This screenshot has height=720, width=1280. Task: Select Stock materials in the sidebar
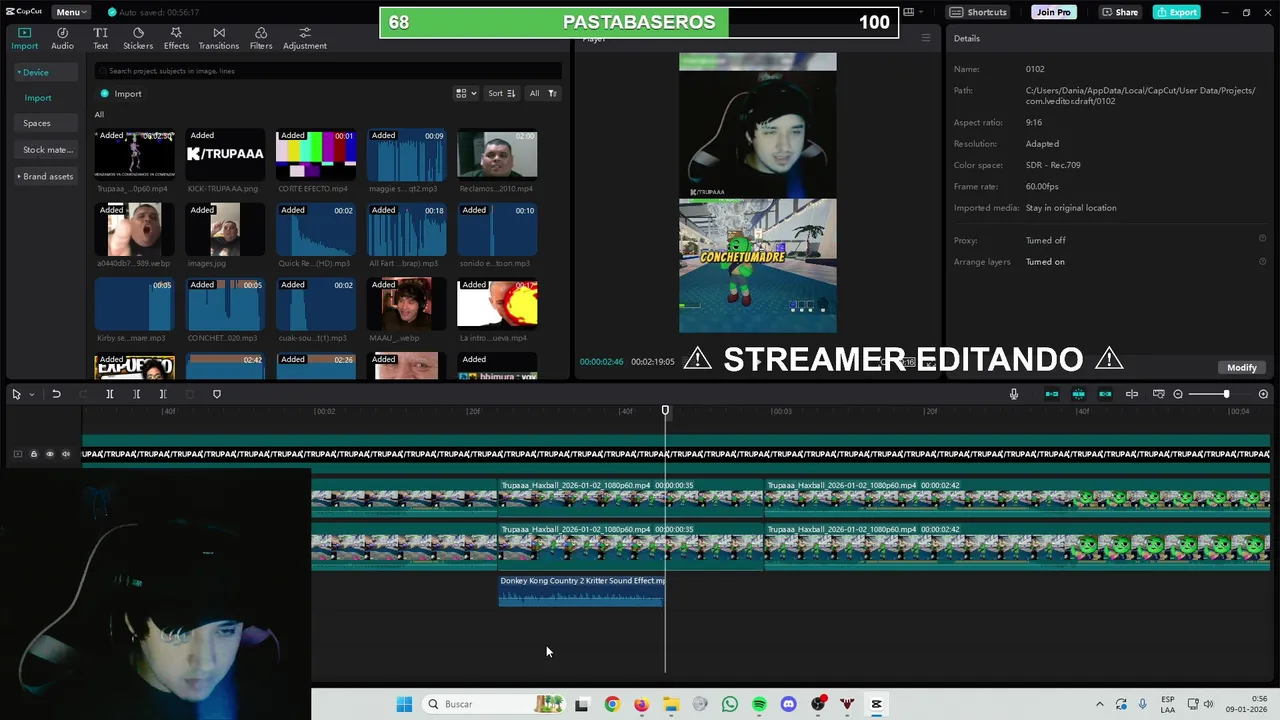click(x=48, y=150)
